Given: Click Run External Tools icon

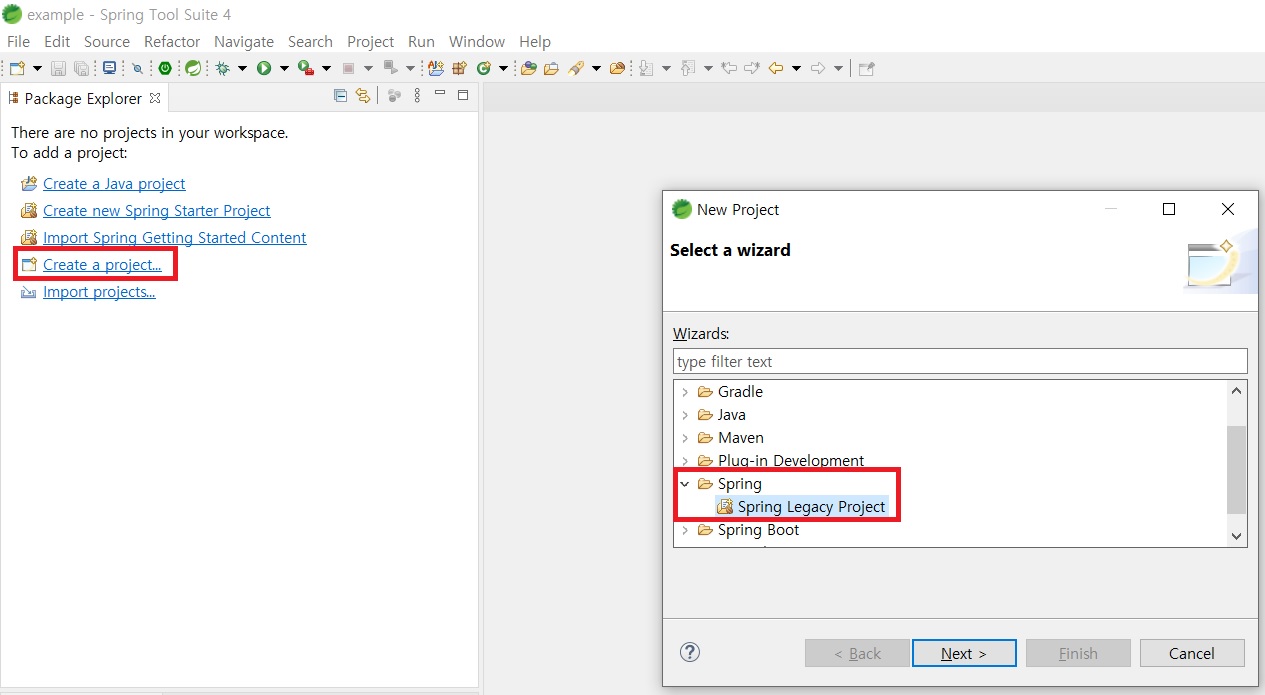Looking at the screenshot, I should click(306, 68).
